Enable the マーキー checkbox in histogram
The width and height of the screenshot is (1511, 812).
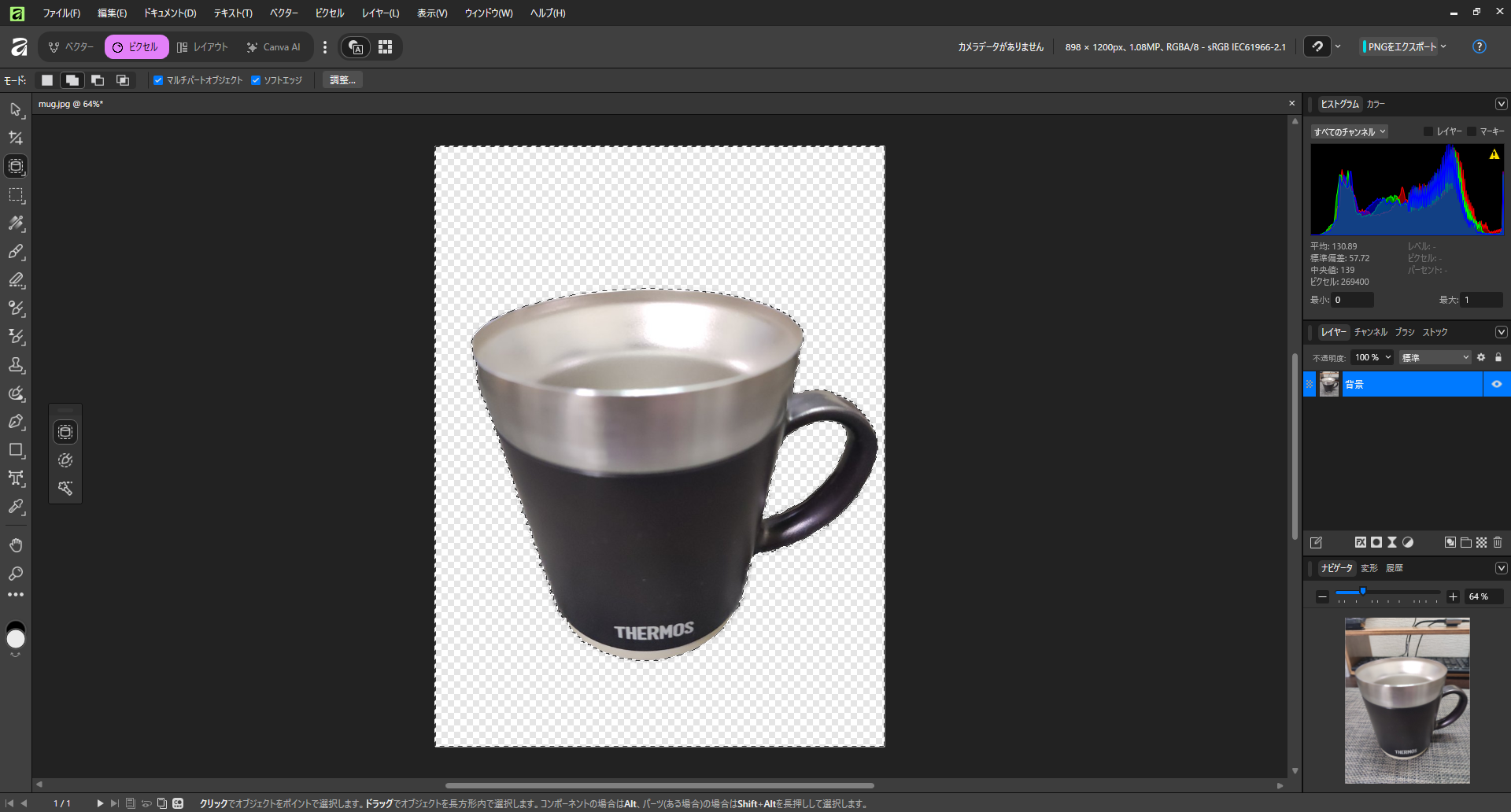click(1472, 131)
